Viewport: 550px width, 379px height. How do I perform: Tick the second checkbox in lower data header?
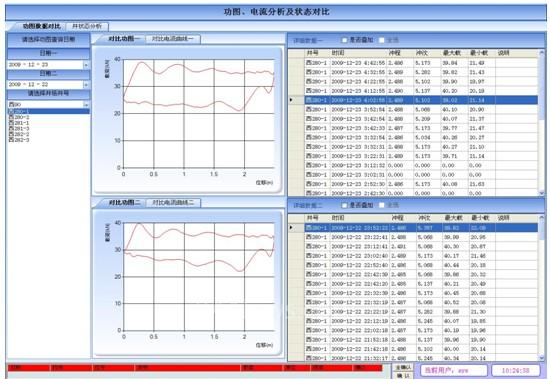(x=382, y=205)
